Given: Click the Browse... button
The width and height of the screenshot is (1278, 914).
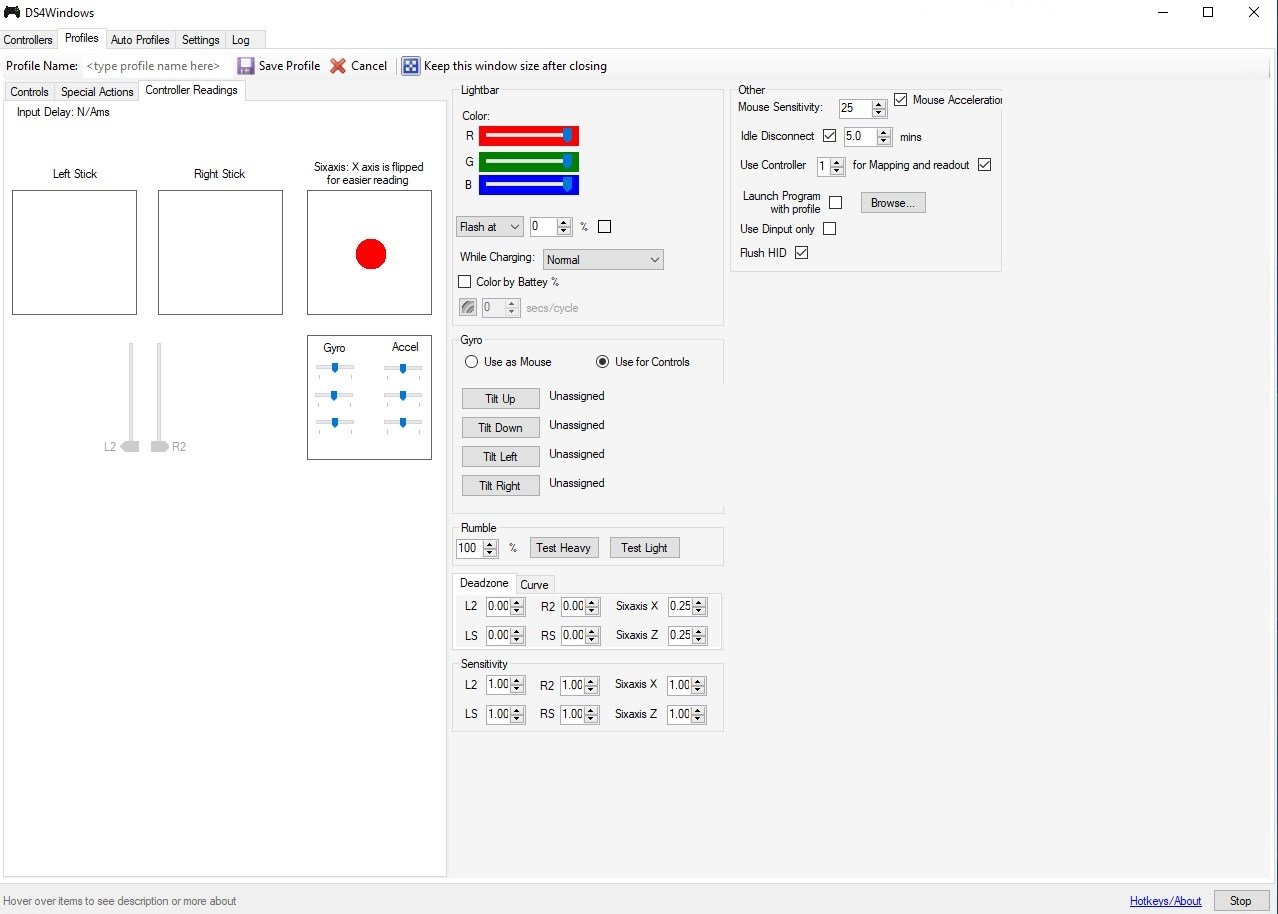Looking at the screenshot, I should (x=893, y=202).
